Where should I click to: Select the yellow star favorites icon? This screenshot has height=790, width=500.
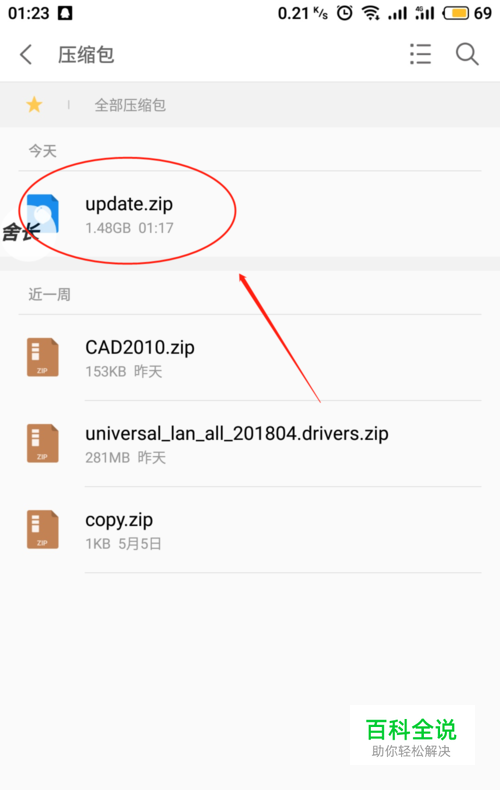coord(34,105)
